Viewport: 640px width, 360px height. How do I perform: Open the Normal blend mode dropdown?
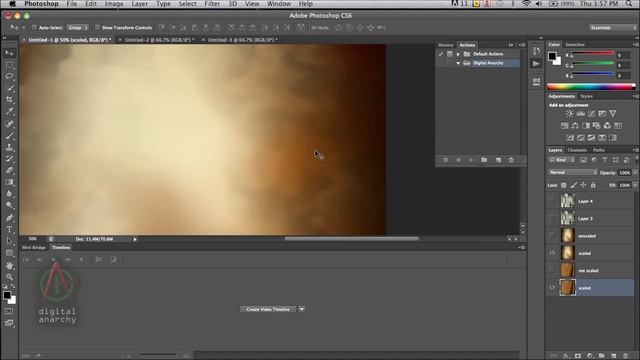click(573, 173)
